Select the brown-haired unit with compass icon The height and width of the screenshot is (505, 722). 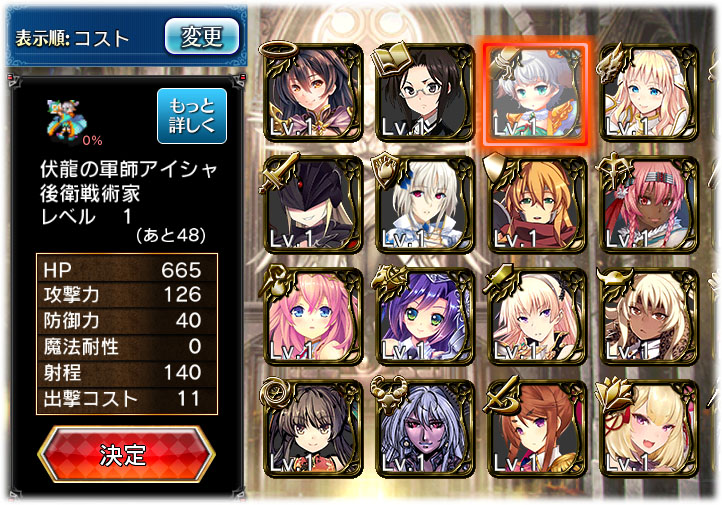pos(313,429)
